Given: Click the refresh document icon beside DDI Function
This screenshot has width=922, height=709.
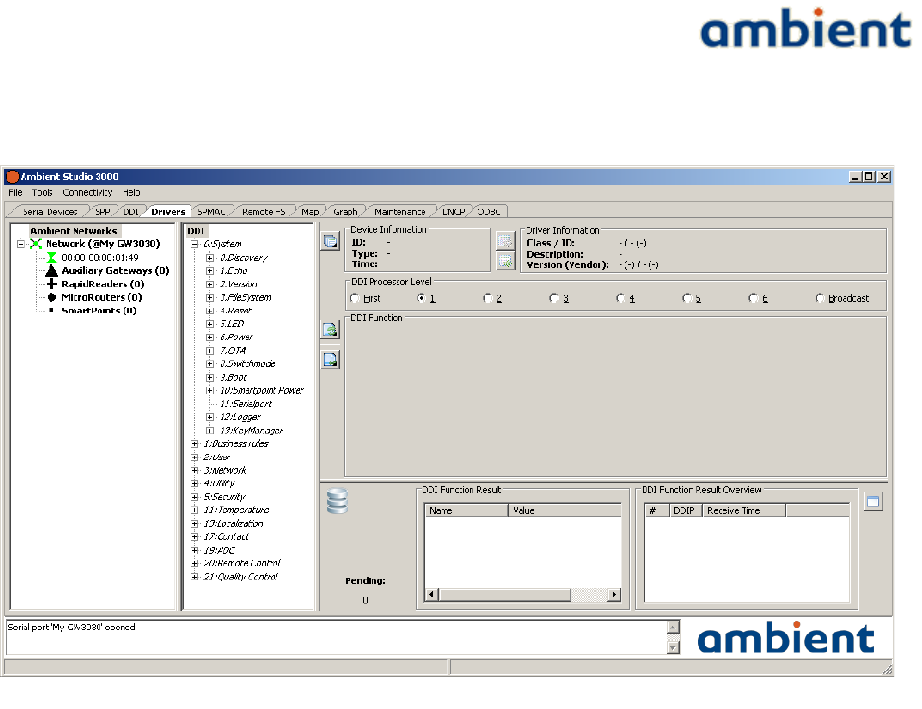Looking at the screenshot, I should point(330,330).
